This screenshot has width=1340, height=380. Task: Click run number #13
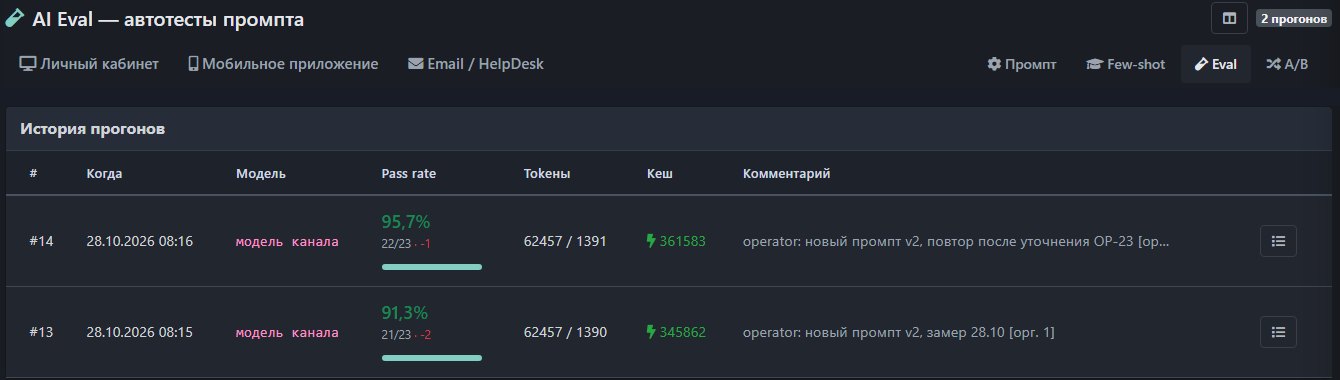coord(41,332)
